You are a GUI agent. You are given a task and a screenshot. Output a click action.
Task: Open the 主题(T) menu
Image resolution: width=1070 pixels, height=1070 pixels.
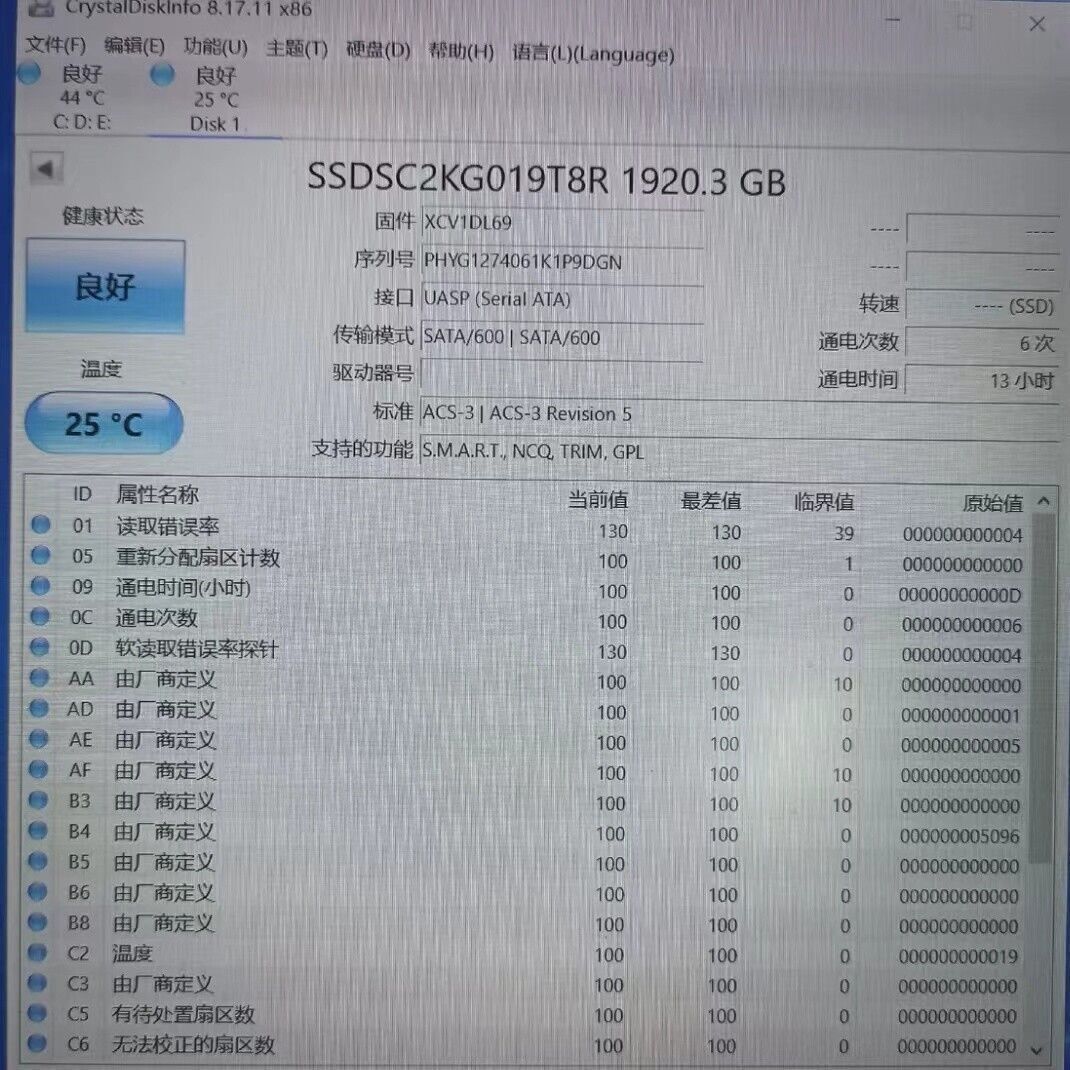coord(297,48)
